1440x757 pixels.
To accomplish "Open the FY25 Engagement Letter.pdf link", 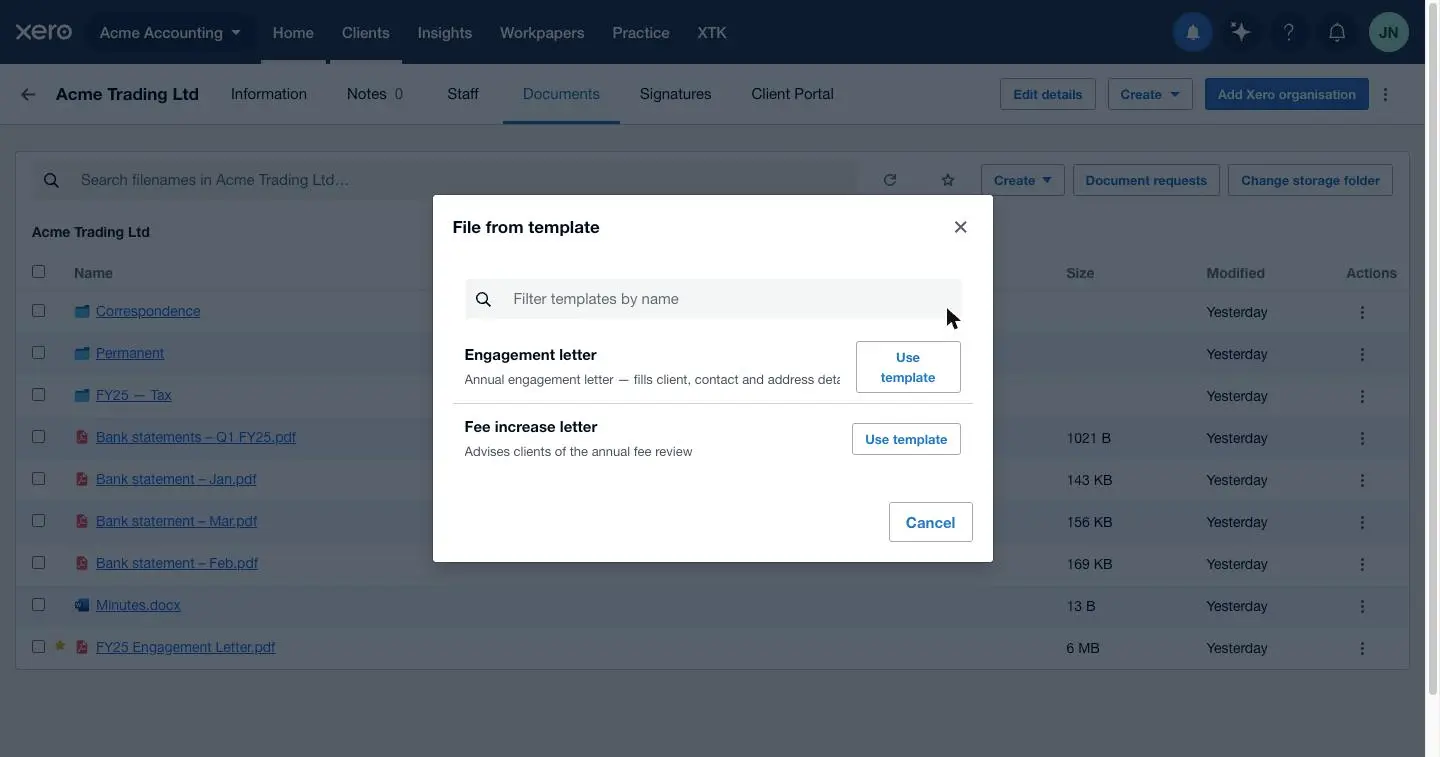I will pos(185,647).
